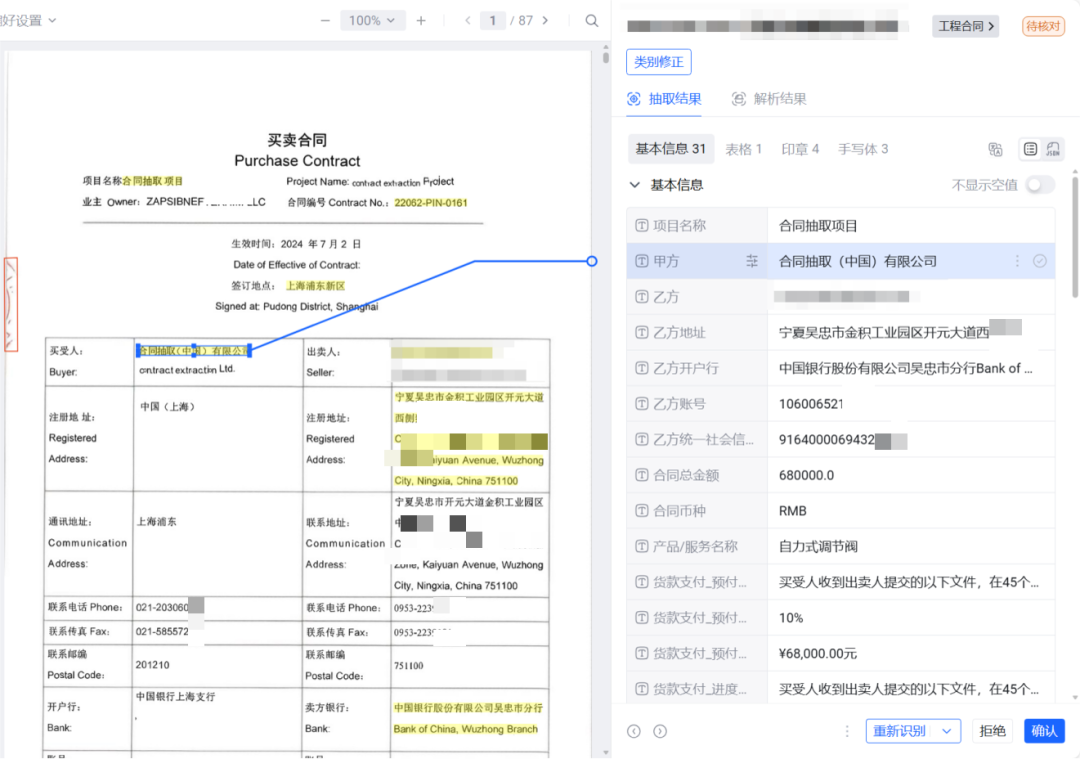This screenshot has height=759, width=1080.
Task: Open search with the magnifier icon
Action: click(x=592, y=21)
